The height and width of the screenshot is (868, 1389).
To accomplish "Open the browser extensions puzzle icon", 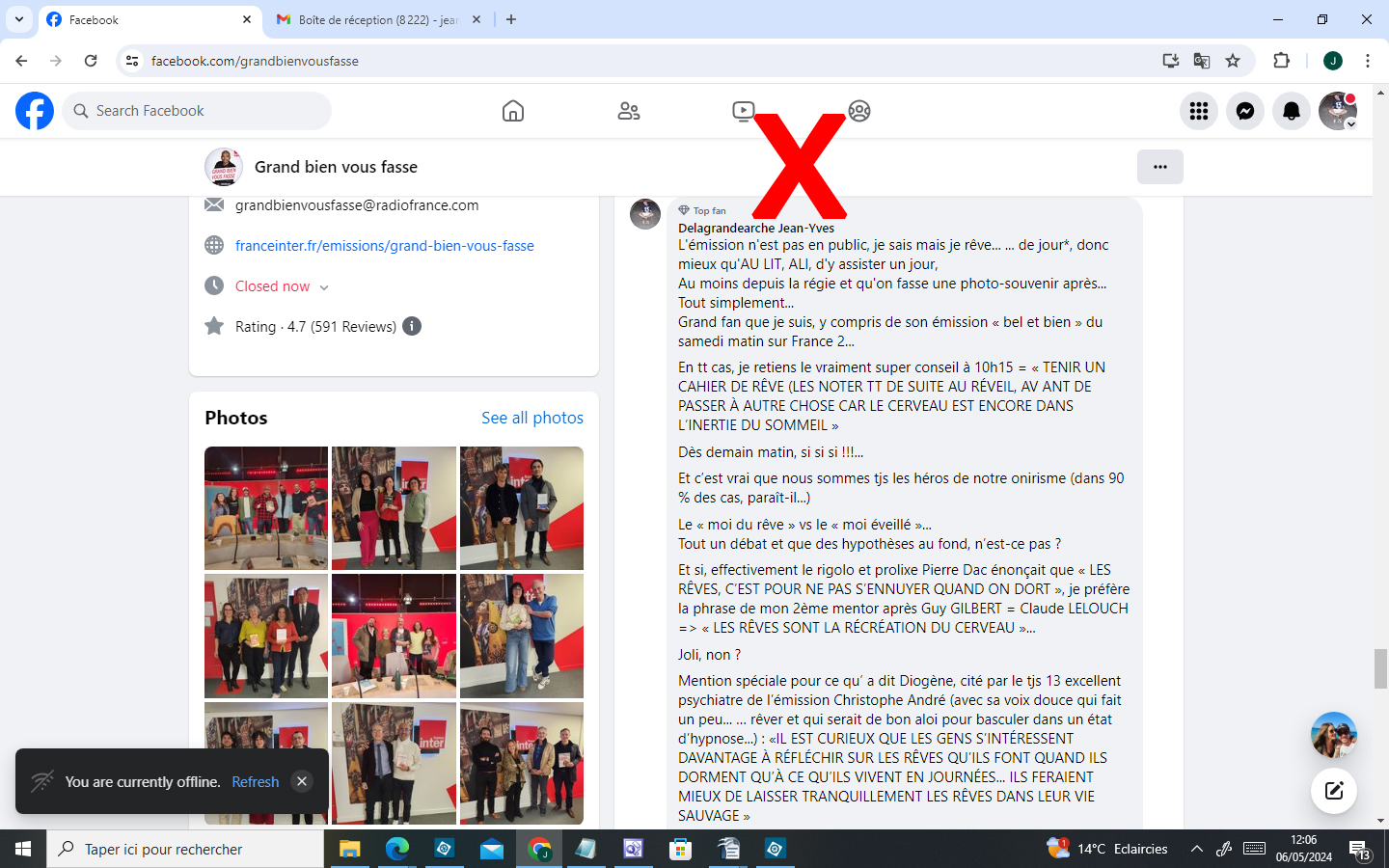I will coord(1282,61).
